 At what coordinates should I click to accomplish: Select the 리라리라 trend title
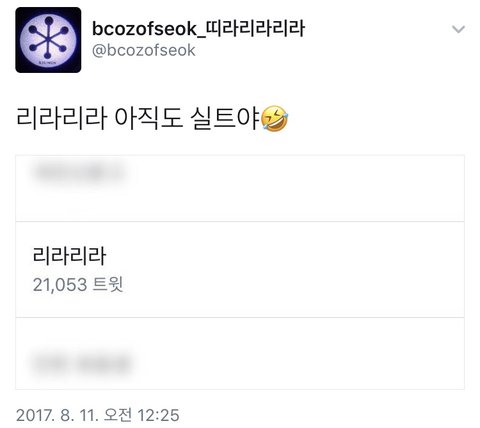tap(69, 256)
